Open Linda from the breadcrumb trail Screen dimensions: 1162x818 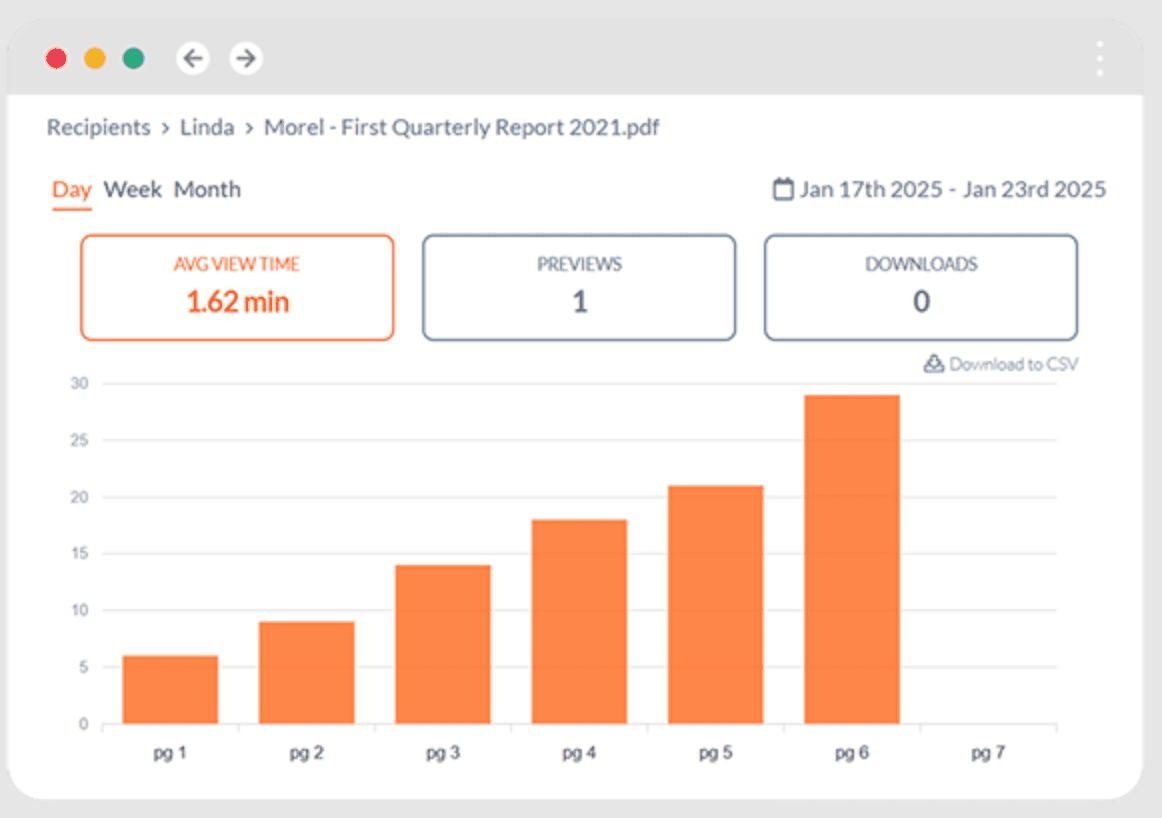pyautogui.click(x=207, y=127)
